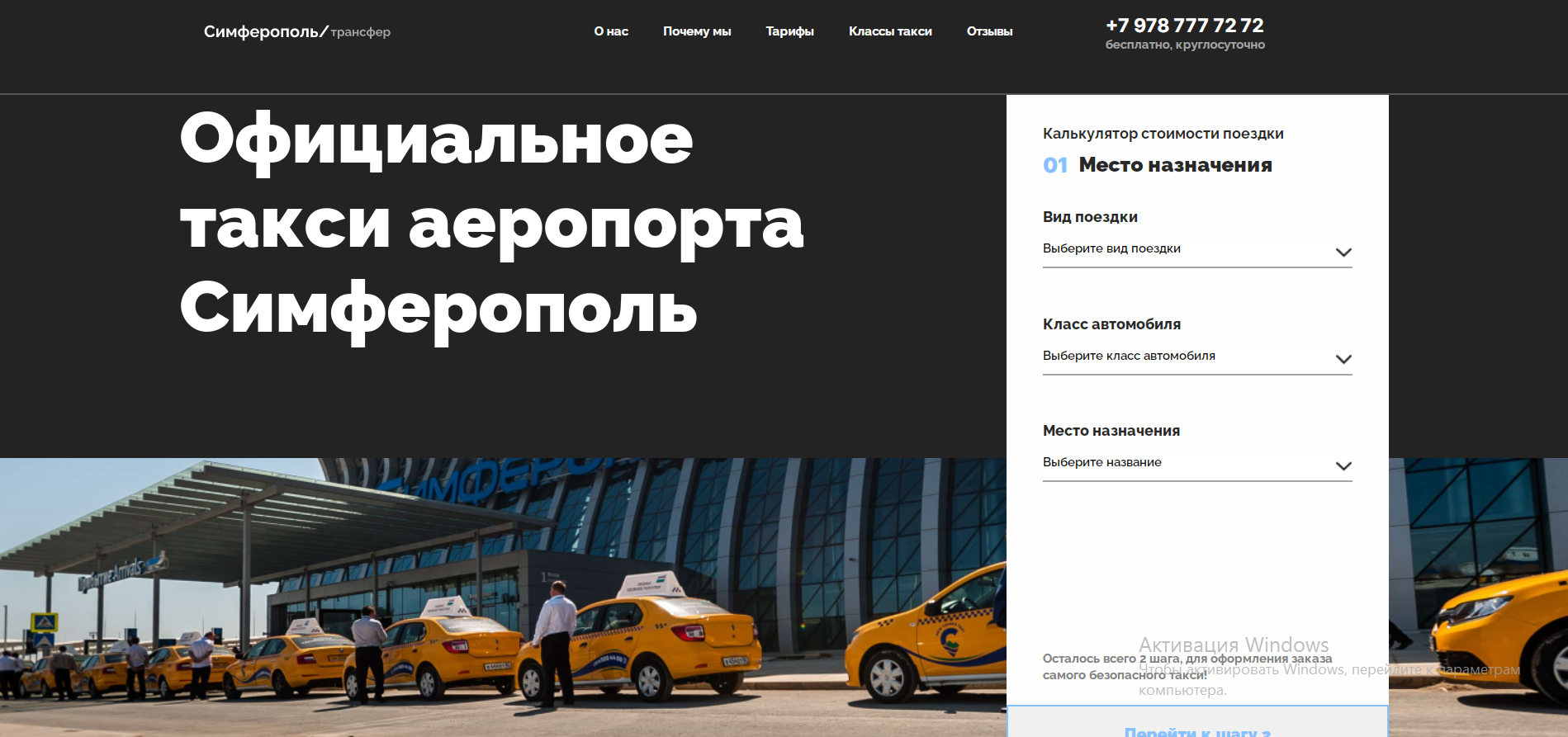Click the Калькулятор стоимости поездки title
This screenshot has height=737, width=1568.
coord(1163,134)
